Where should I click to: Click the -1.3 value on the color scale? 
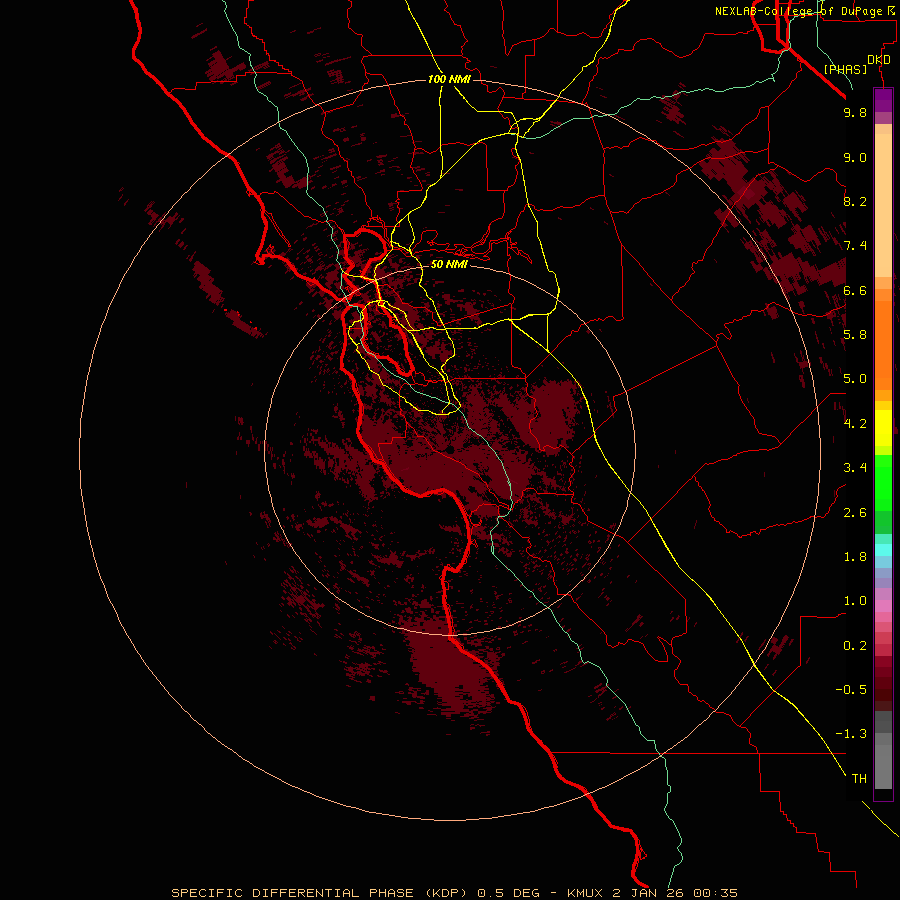coord(851,734)
